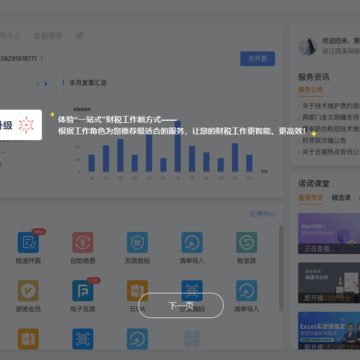The image size is (360, 360).
Task: Open the 极速开票 app icon
Action: point(28,242)
